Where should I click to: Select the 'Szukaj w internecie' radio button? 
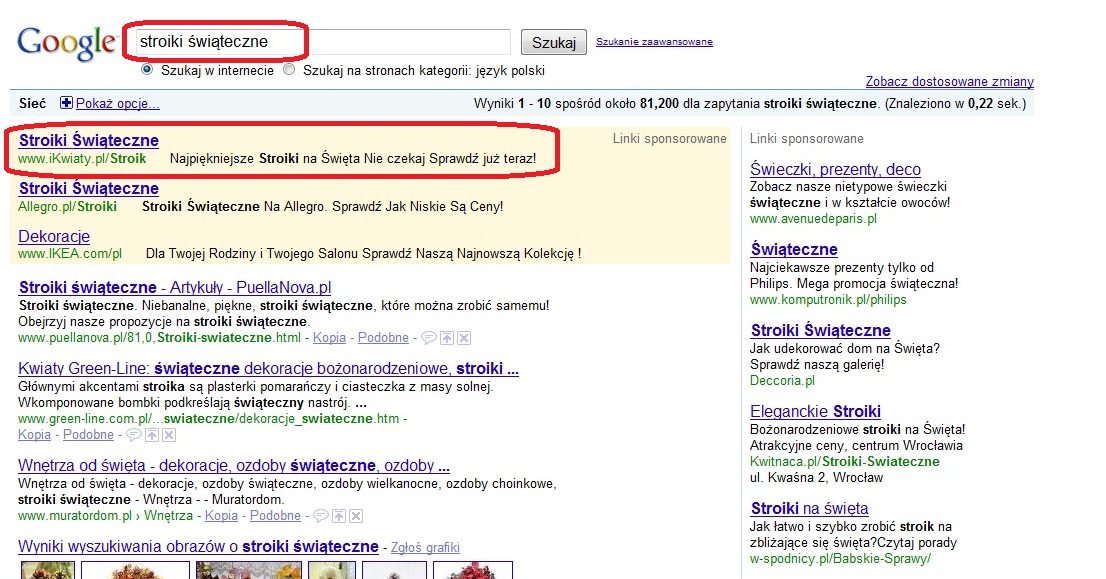point(147,70)
